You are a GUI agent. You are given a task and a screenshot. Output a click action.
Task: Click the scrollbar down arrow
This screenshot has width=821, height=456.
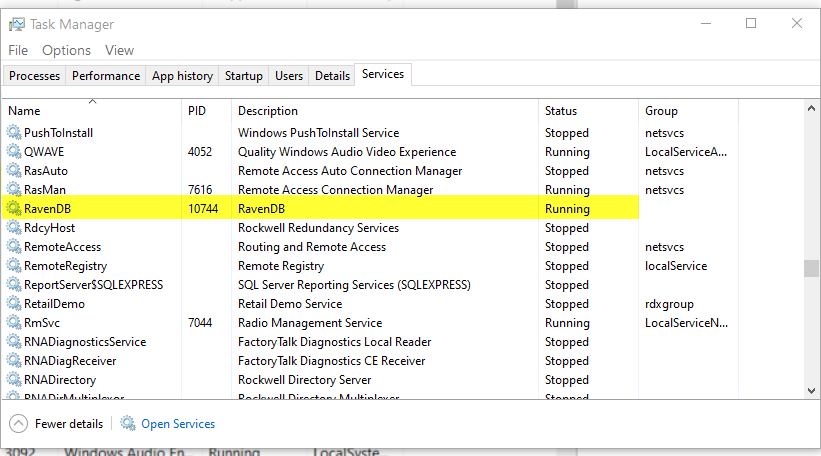(x=811, y=391)
